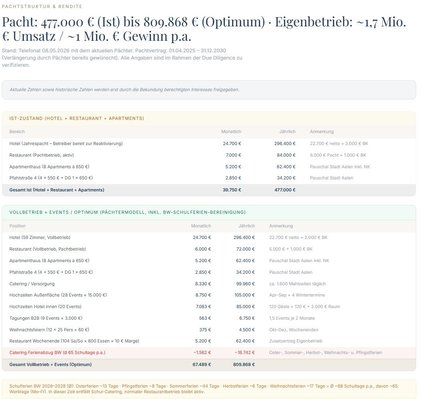Select the Hochzeiten Außenfläche row
The height and width of the screenshot is (400, 422).
click(x=209, y=295)
